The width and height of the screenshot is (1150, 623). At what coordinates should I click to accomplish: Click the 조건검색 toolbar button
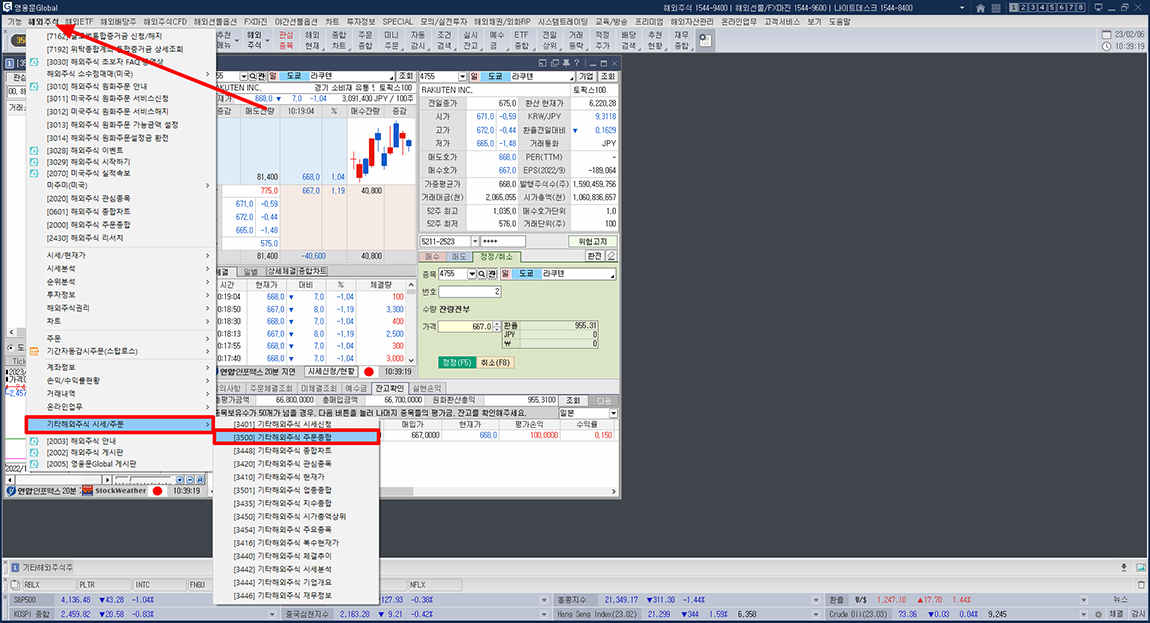[x=444, y=40]
